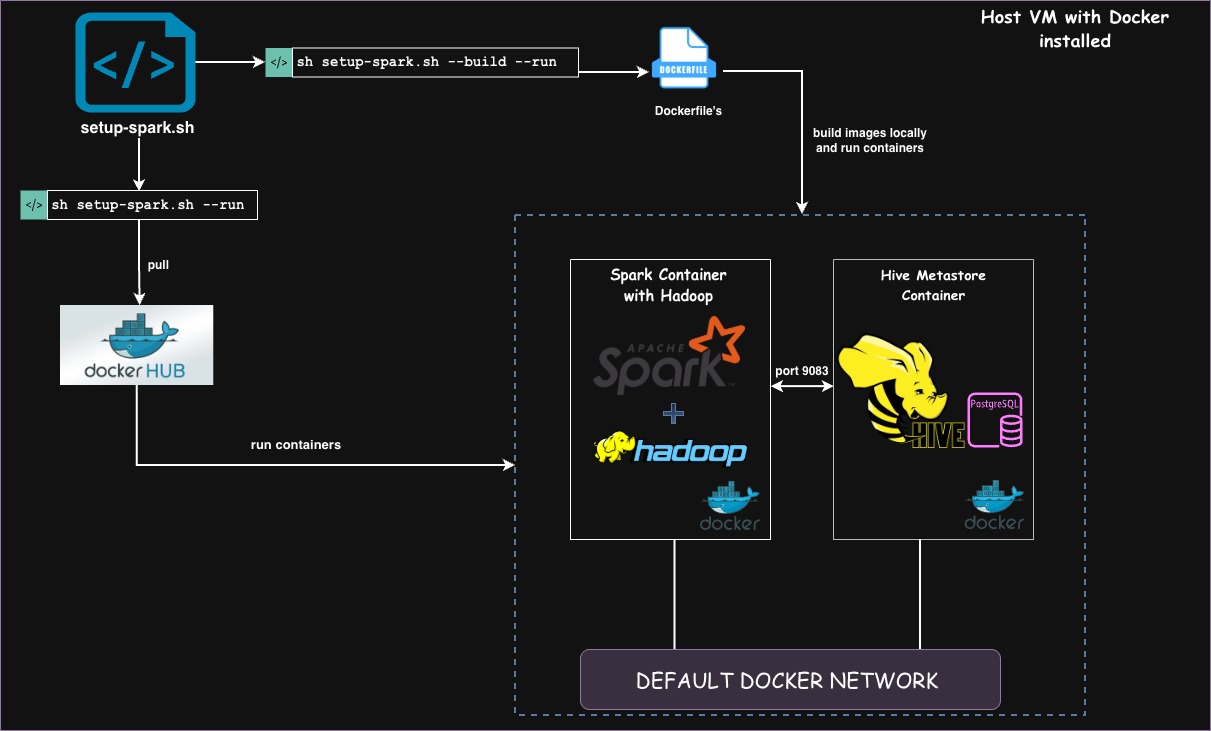Click the Spark Container with Hadoop title
Viewport: 1211px width, 731px height.
pyautogui.click(x=670, y=285)
